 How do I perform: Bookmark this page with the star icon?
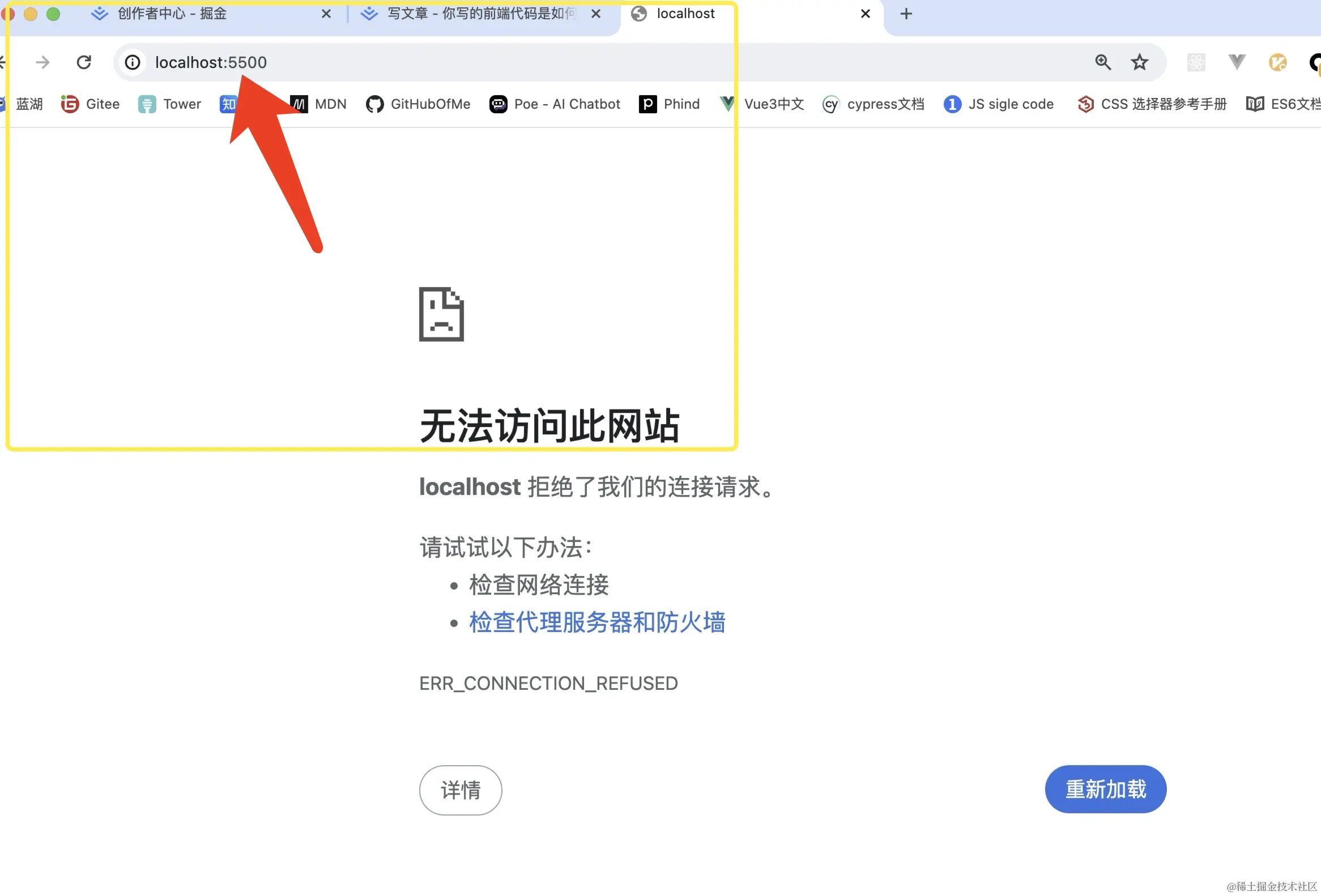[1139, 62]
